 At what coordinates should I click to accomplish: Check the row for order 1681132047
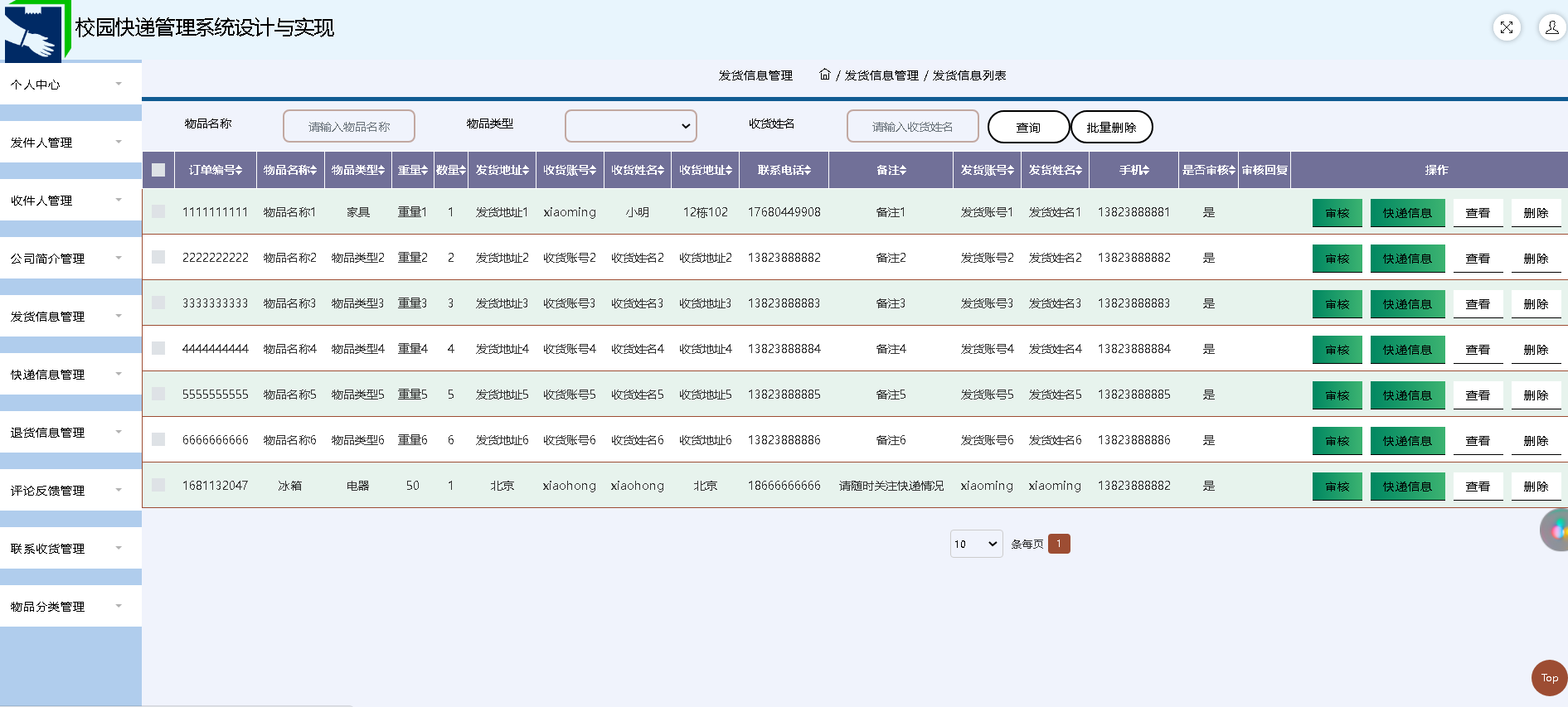(158, 485)
